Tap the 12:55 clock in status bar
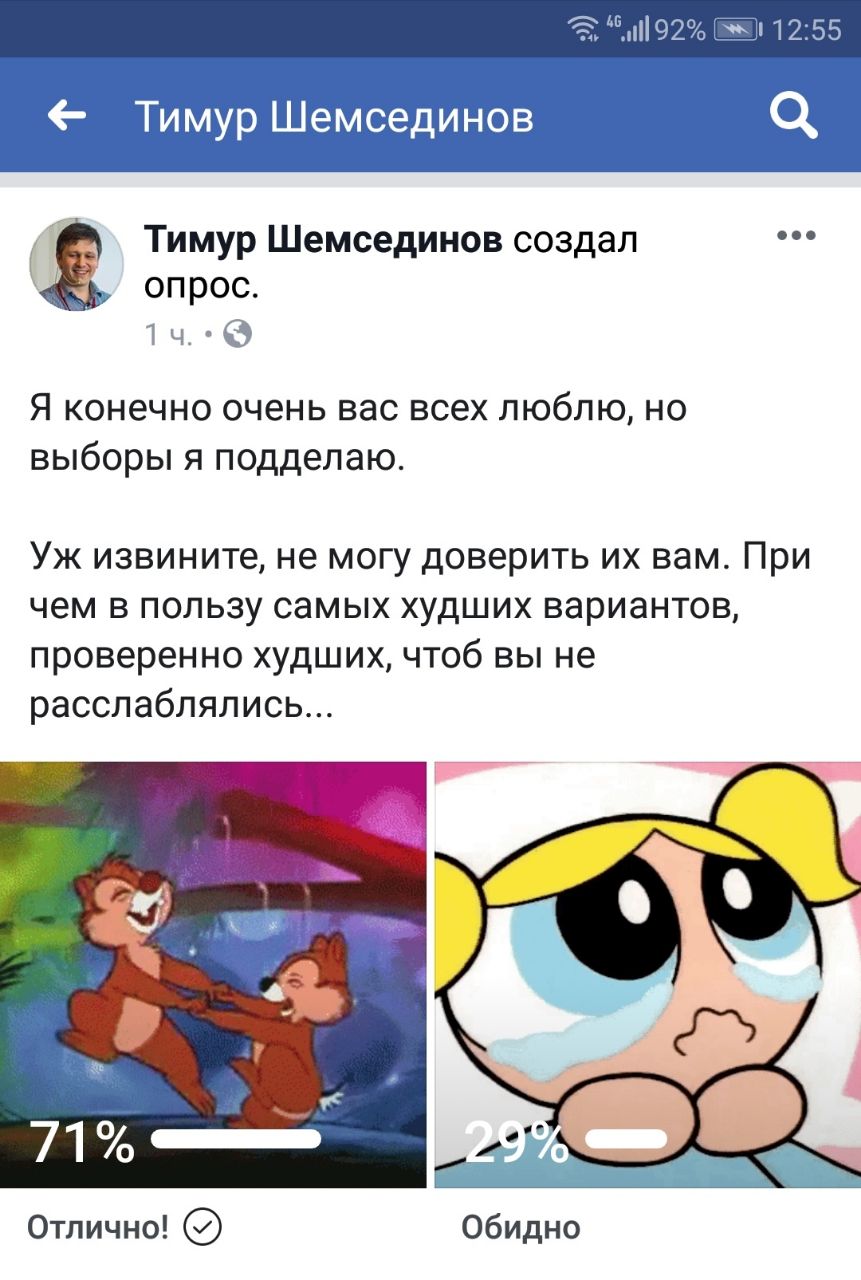The width and height of the screenshot is (861, 1280). 808,31
